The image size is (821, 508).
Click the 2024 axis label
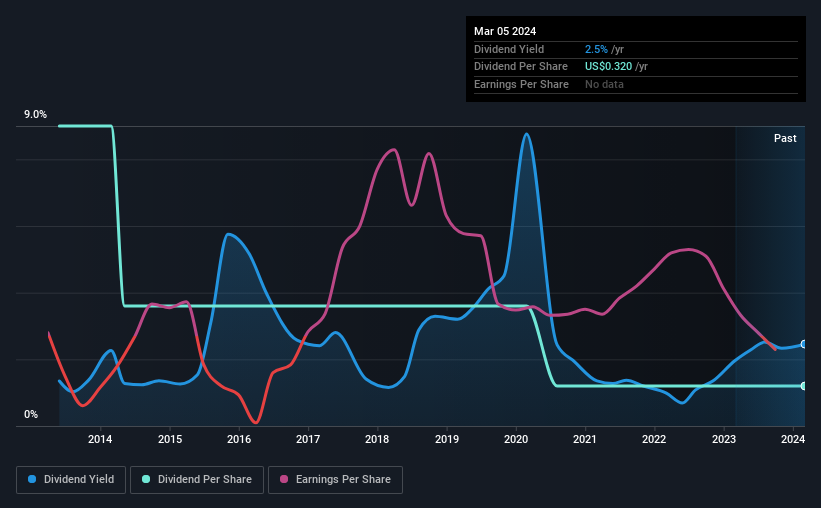[x=793, y=439]
